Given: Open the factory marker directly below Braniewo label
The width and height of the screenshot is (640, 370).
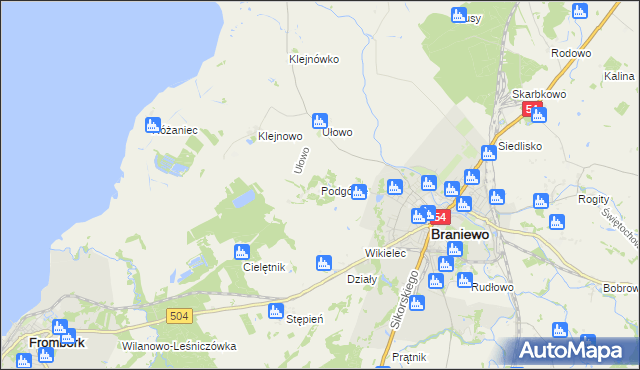Looking at the screenshot, I should pos(455,249).
